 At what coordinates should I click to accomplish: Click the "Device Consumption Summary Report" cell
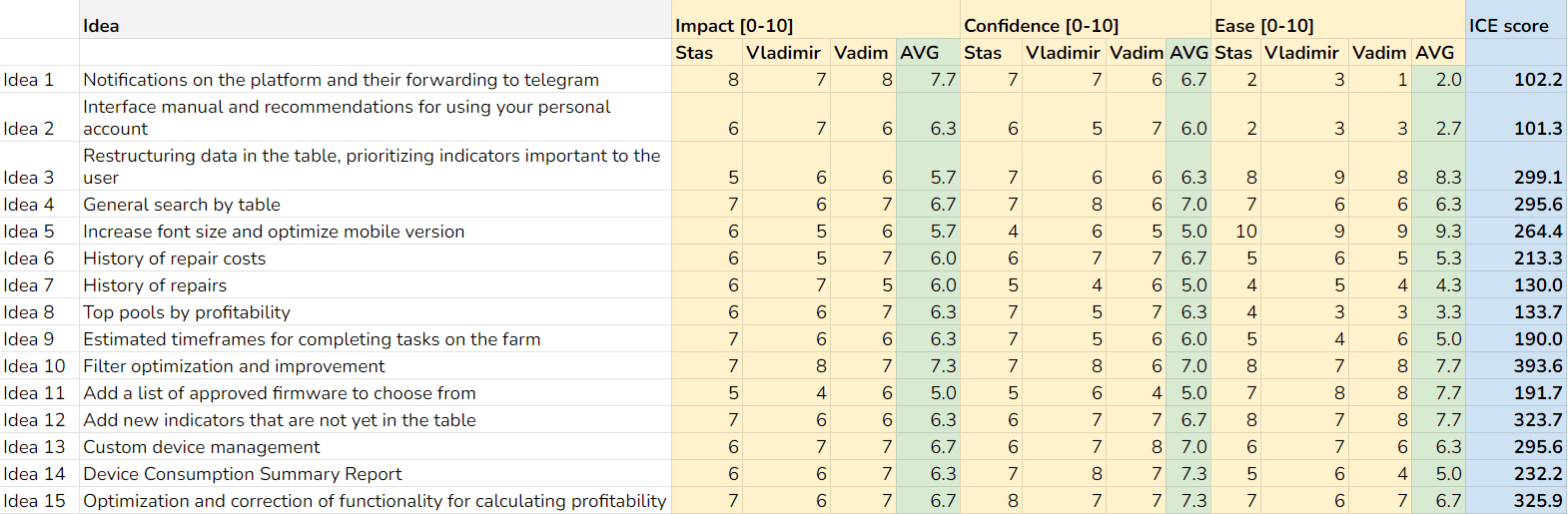point(243,474)
